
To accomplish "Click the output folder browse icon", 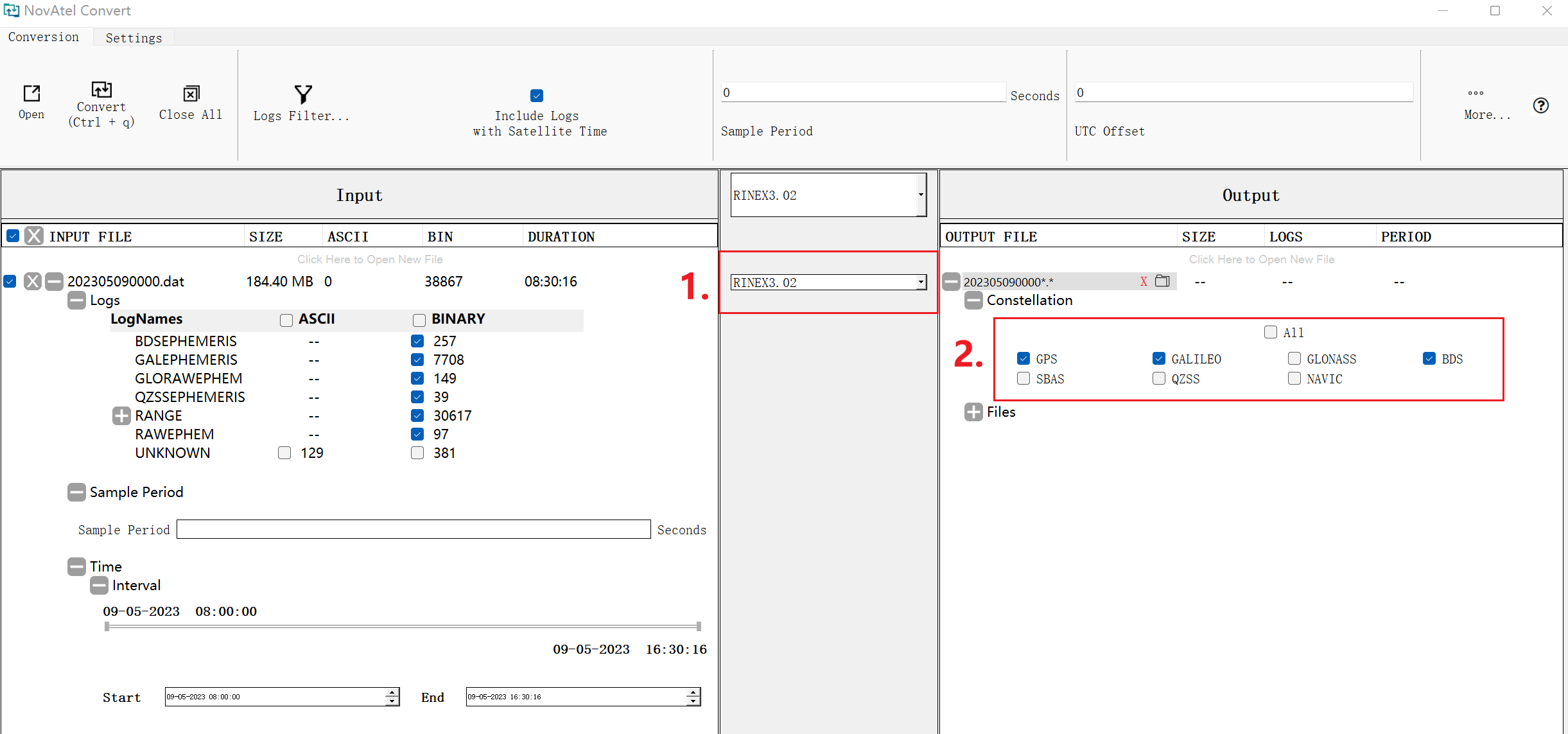I will tap(1162, 281).
